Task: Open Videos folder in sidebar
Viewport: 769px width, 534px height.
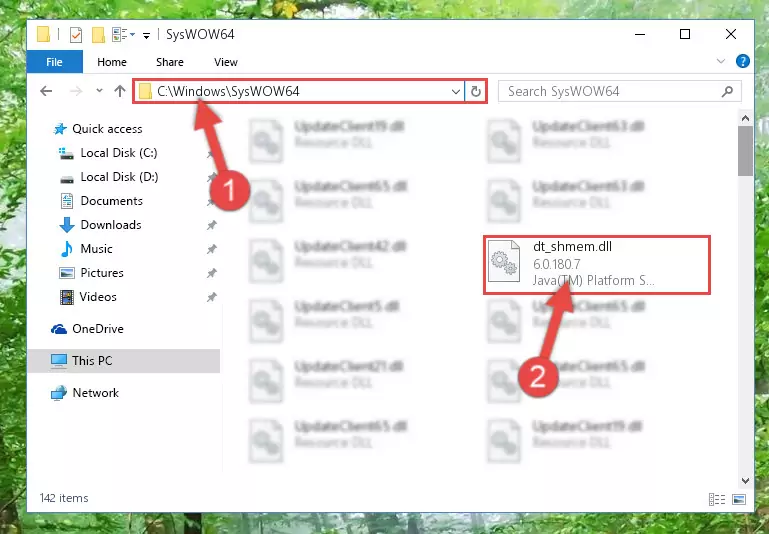Action: tap(98, 297)
